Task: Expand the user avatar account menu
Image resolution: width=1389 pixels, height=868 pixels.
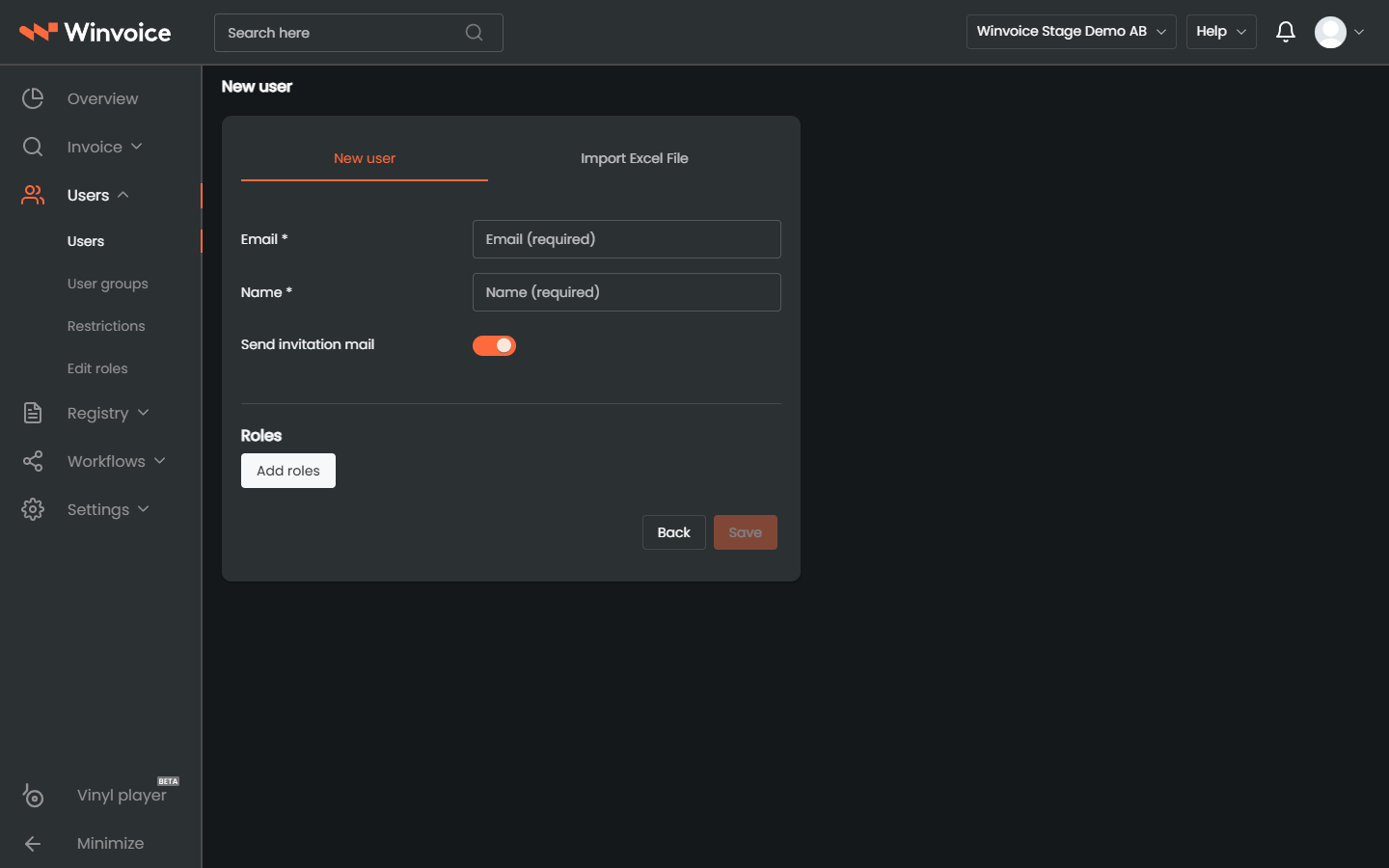Action: [x=1340, y=32]
